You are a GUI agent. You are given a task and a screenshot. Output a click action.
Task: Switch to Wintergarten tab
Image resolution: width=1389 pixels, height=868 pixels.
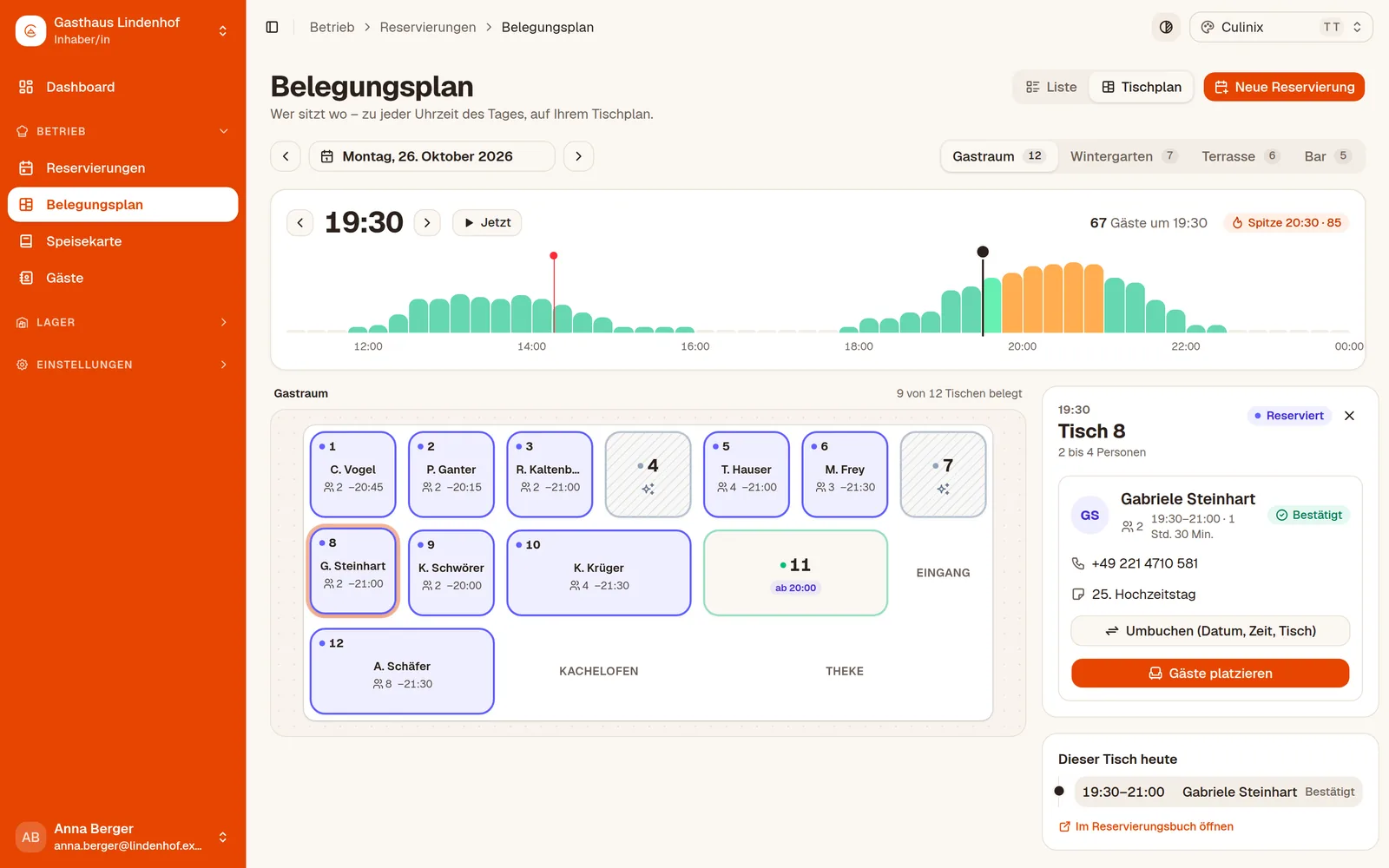coord(1123,156)
